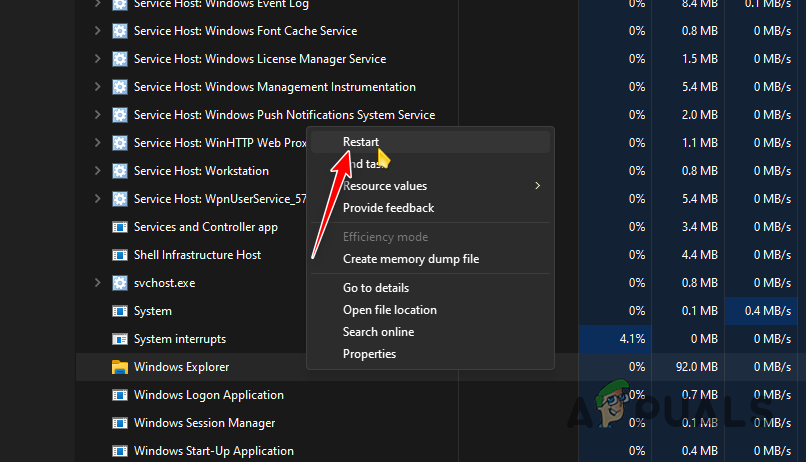Expand Windows Push Notifications System Service
Viewport: 806px width, 462px height.
pyautogui.click(x=97, y=115)
